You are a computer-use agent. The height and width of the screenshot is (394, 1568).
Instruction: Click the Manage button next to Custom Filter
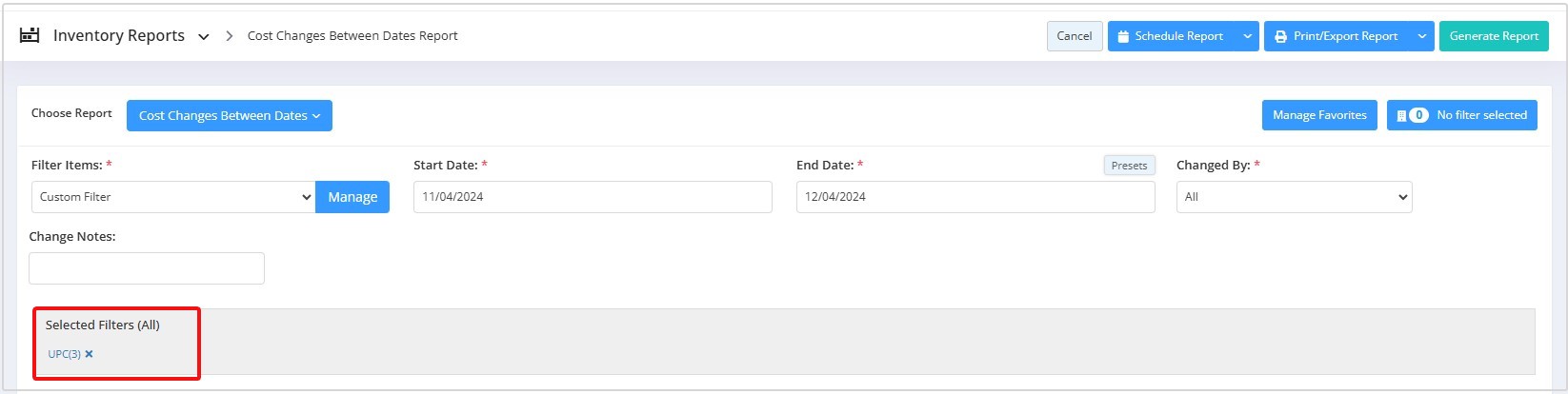(x=352, y=197)
